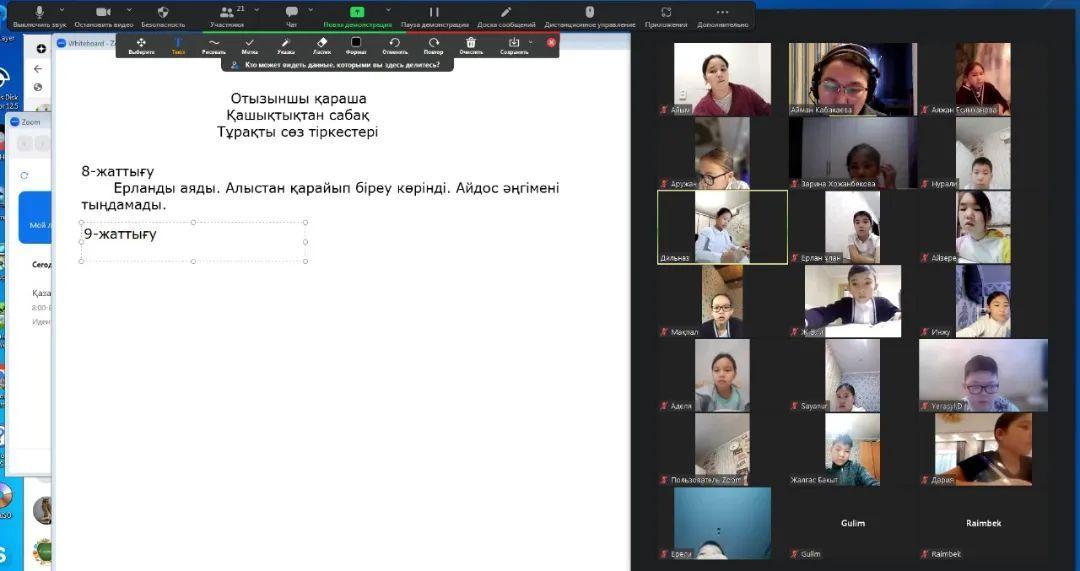Click the 'Кто может видеть данные' banner
1080x571 pixels.
336,65
